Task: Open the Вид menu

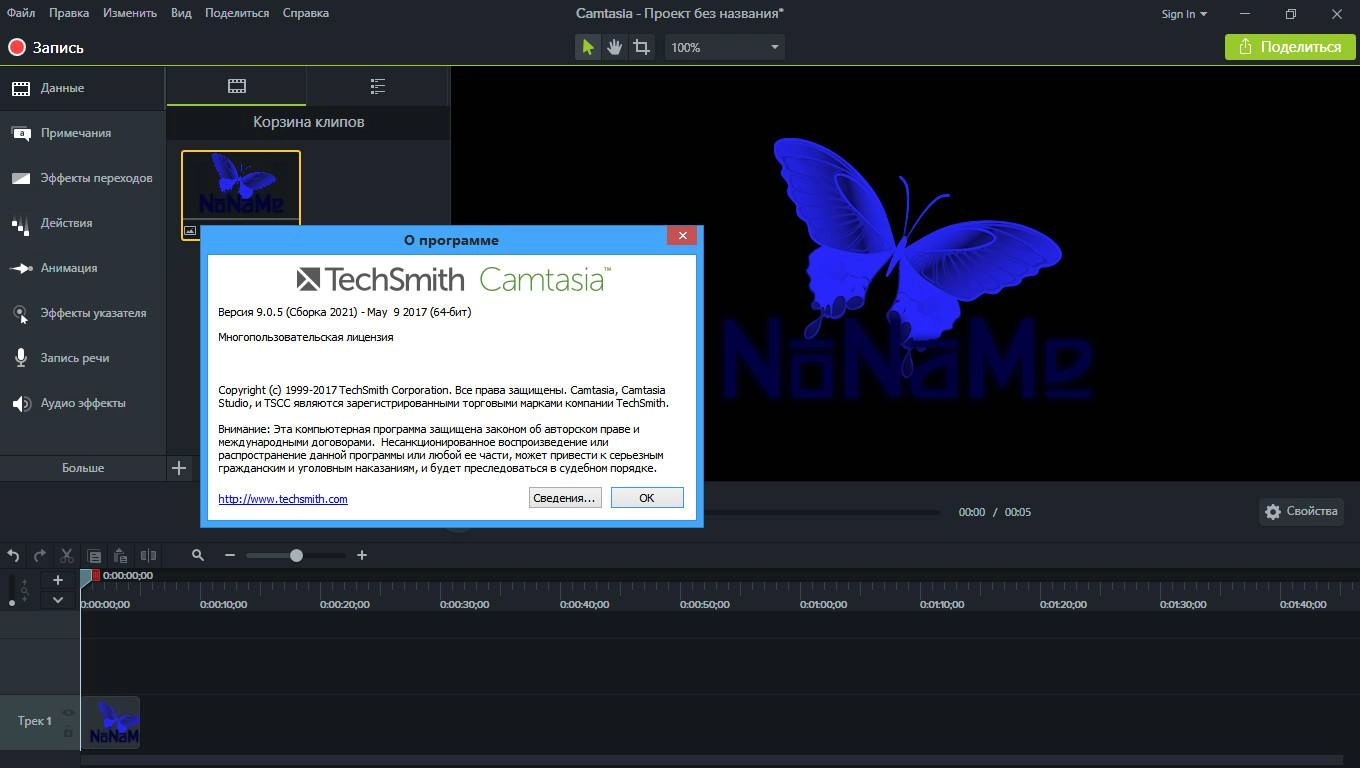Action: 181,13
